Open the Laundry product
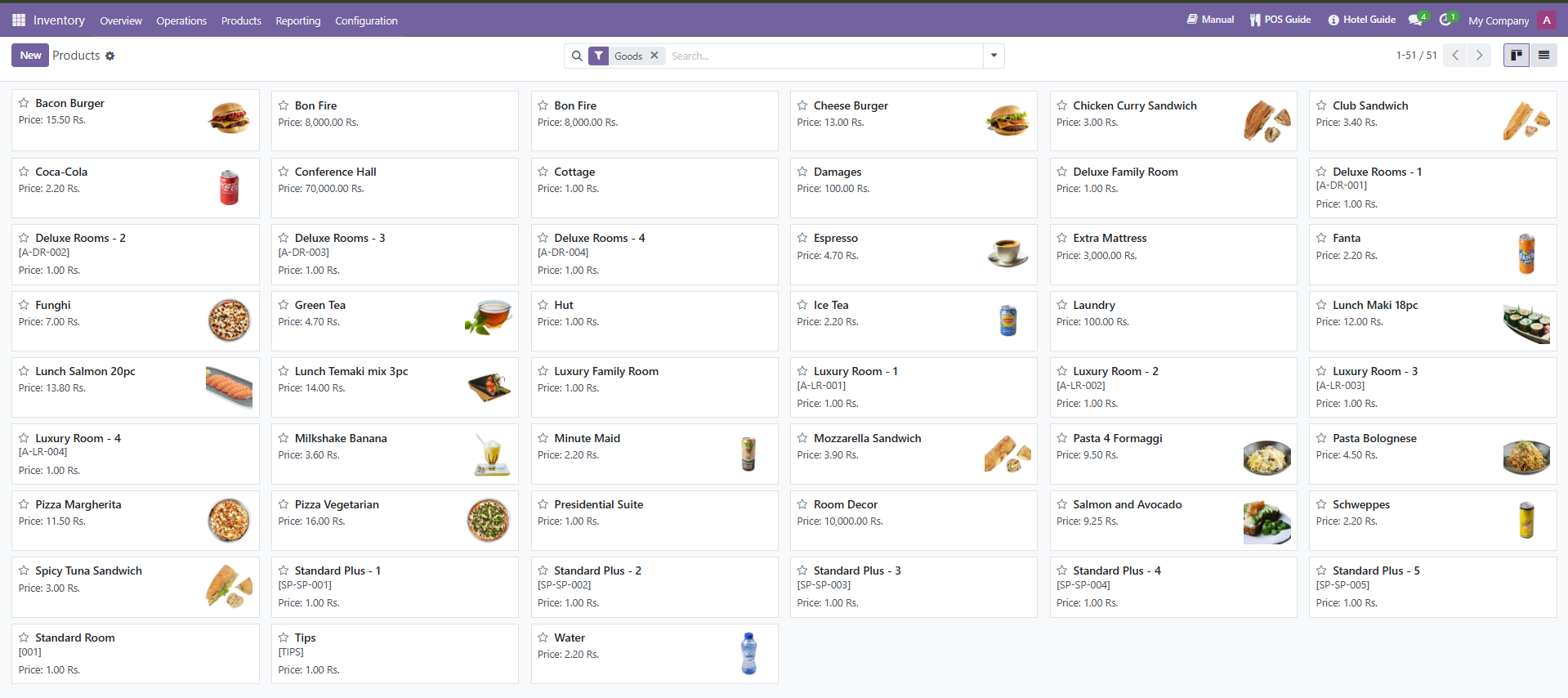Screen dimensions: 1568x698 (1173, 321)
